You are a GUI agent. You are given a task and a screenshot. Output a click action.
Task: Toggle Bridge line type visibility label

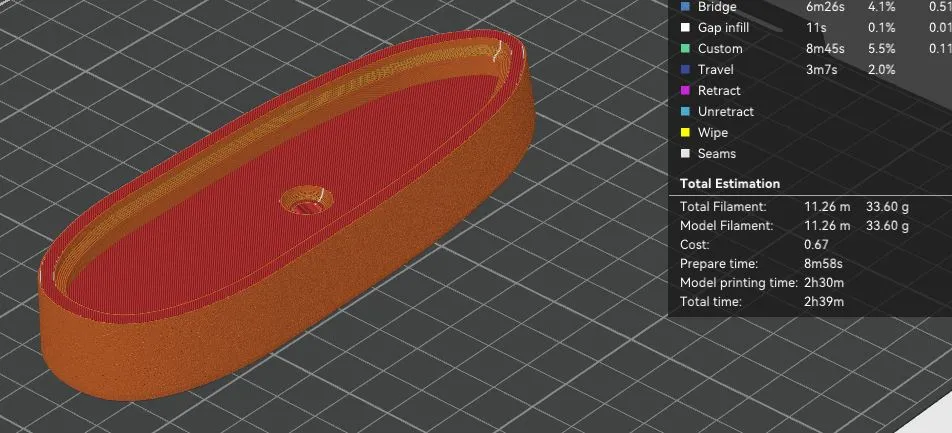click(717, 7)
